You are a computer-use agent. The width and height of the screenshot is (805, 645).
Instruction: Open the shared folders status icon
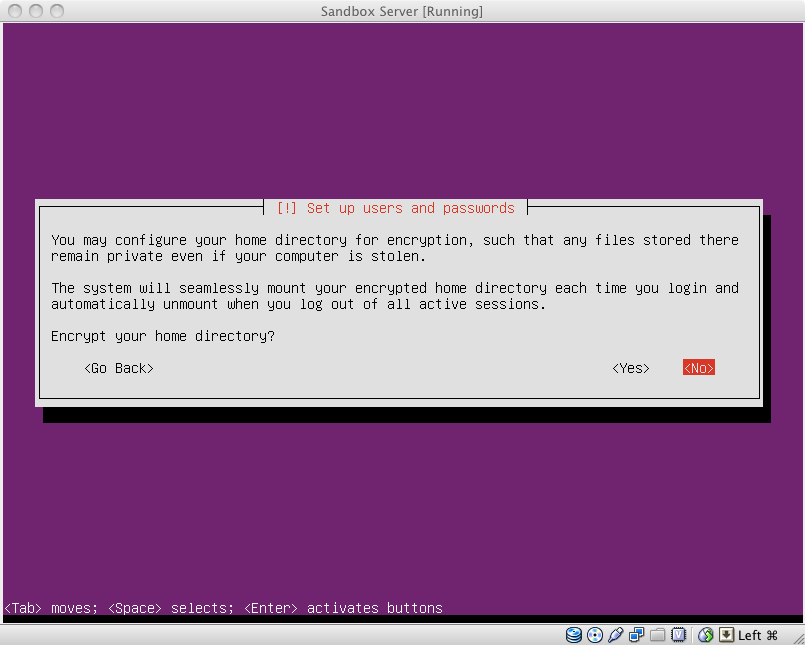pos(658,635)
